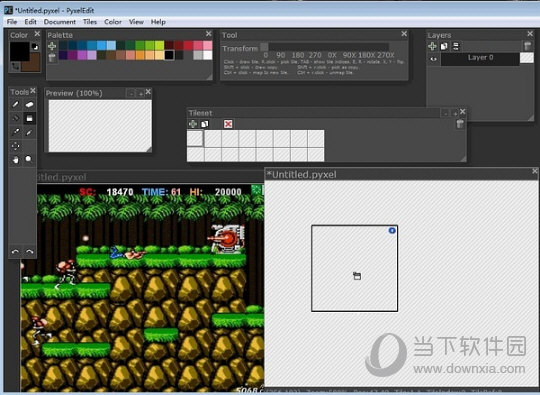
Task: Add a new tile in Tileset panel
Action: [x=193, y=124]
